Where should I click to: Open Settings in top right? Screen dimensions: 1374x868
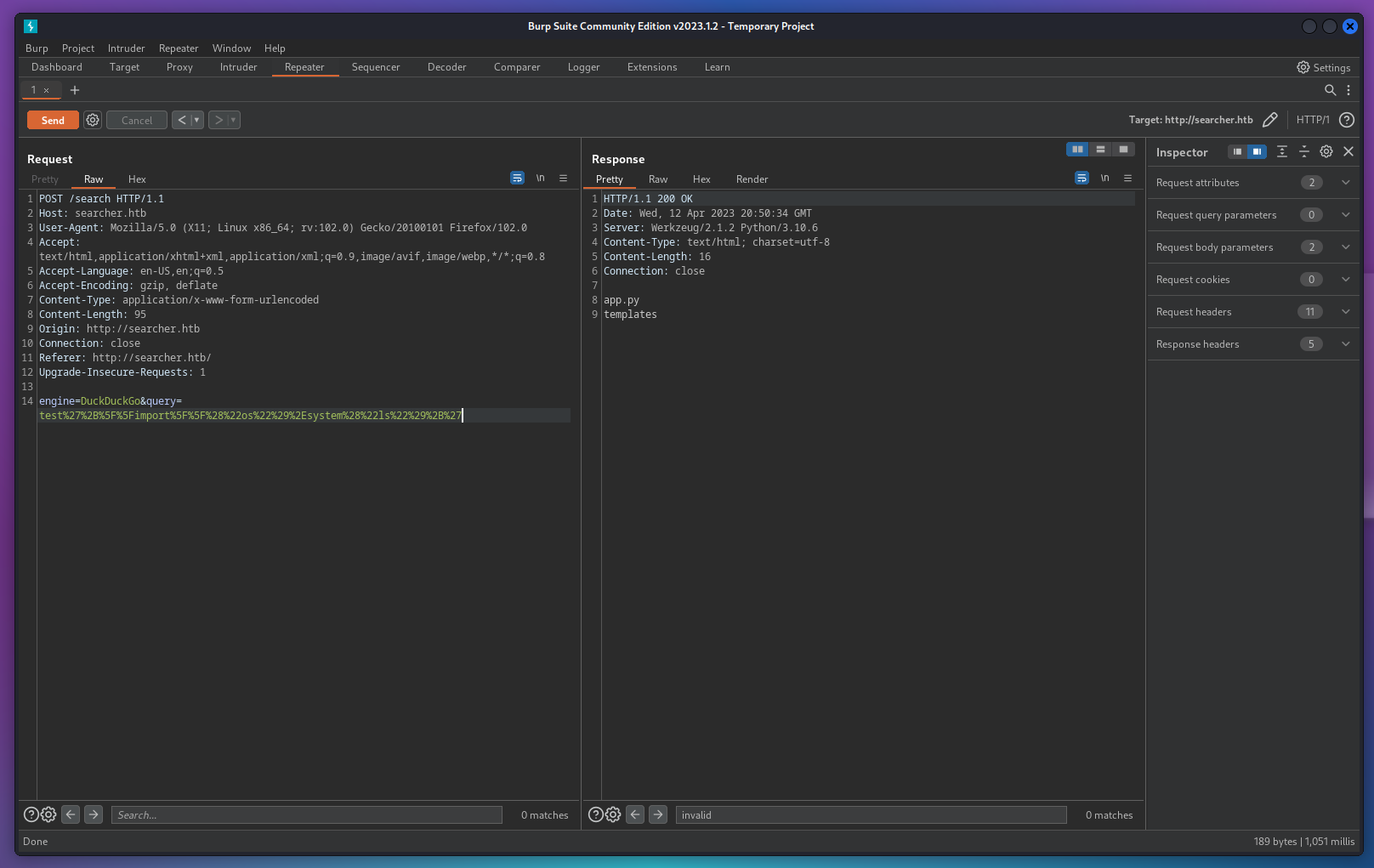click(1324, 67)
